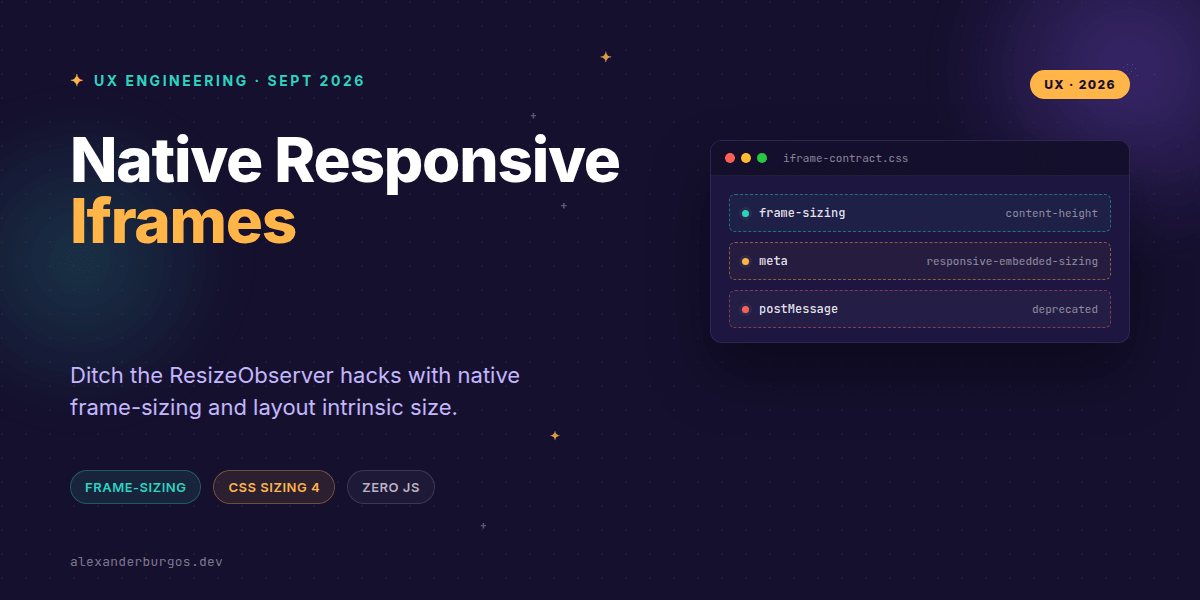Click the green window dot in code card
This screenshot has height=600, width=1200.
(x=762, y=158)
